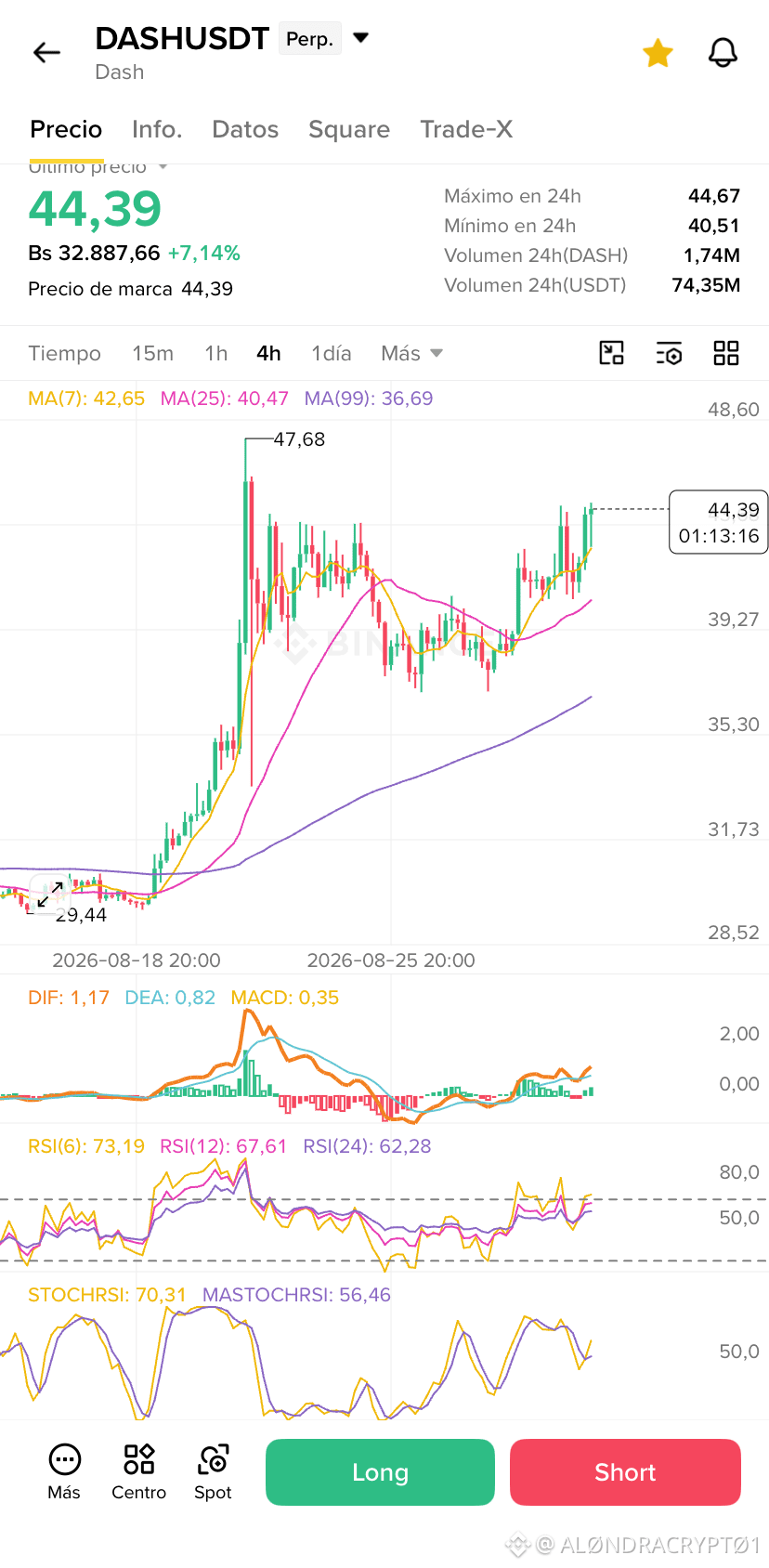Tap the green Long button
Image resolution: width=769 pixels, height=1568 pixels.
pyautogui.click(x=380, y=1472)
